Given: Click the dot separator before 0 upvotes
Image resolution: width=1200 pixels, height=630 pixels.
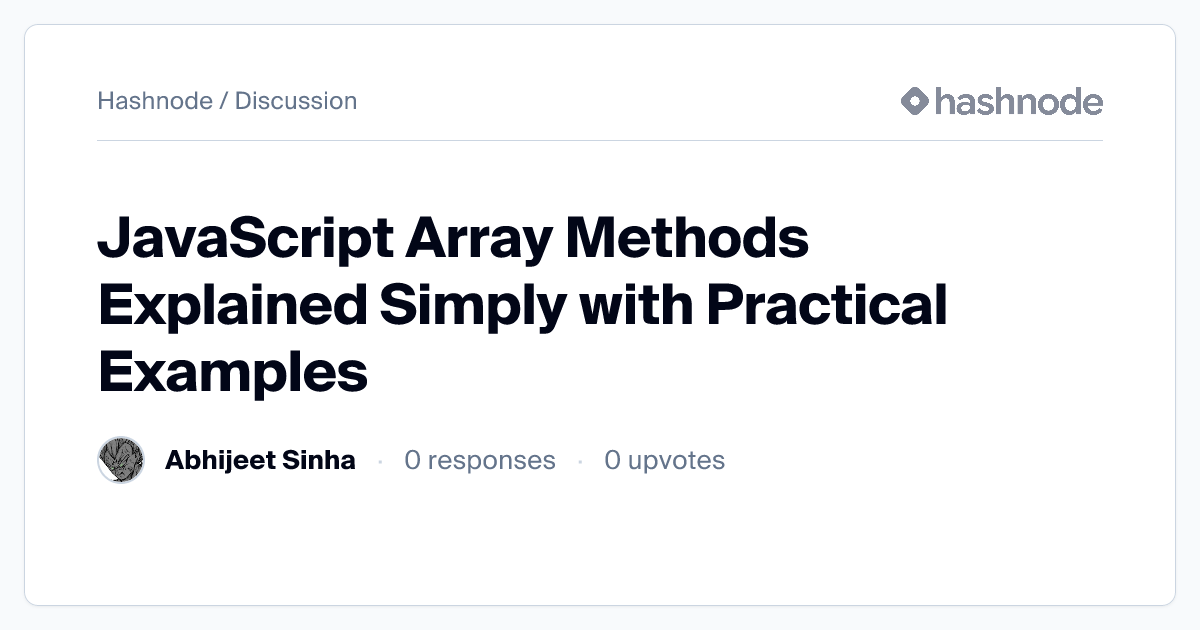Looking at the screenshot, I should pyautogui.click(x=580, y=461).
